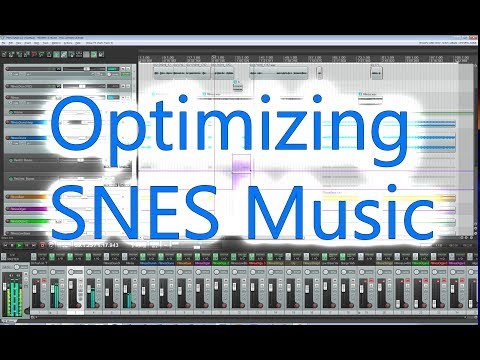The height and width of the screenshot is (360, 480).
Task: Toggle locking toolbar padlock icon
Action: coord(101,54)
